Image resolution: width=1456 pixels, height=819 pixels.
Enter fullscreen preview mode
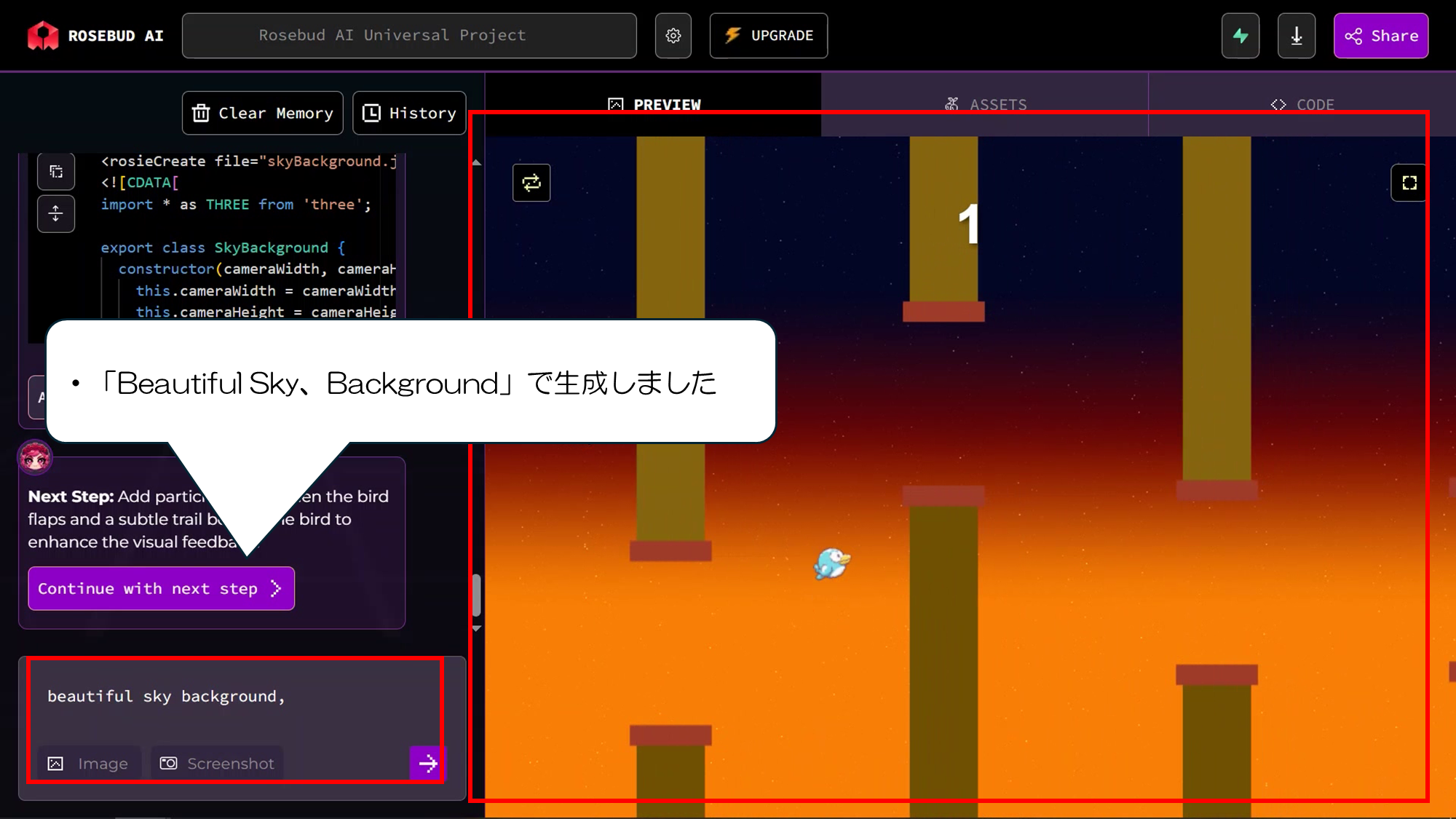pos(1409,183)
